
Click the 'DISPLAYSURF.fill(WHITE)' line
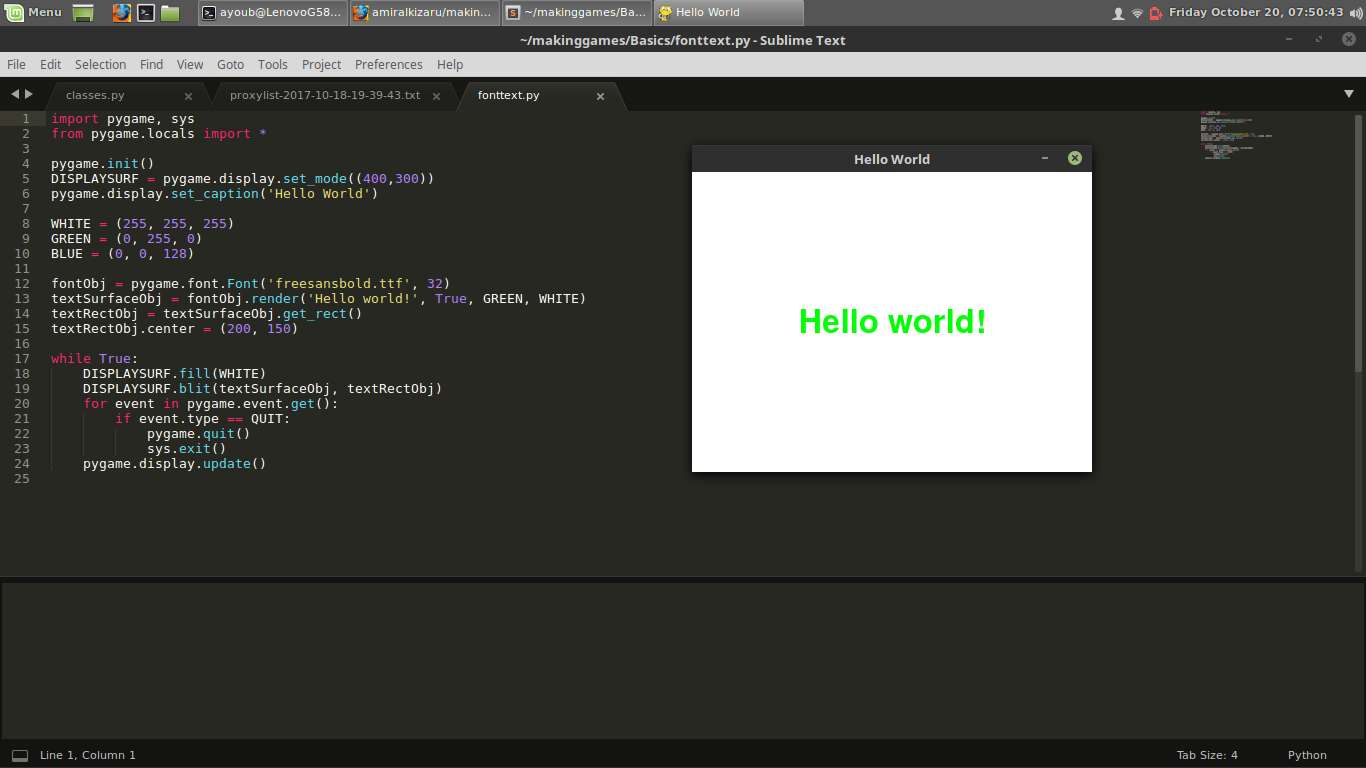[x=175, y=373]
